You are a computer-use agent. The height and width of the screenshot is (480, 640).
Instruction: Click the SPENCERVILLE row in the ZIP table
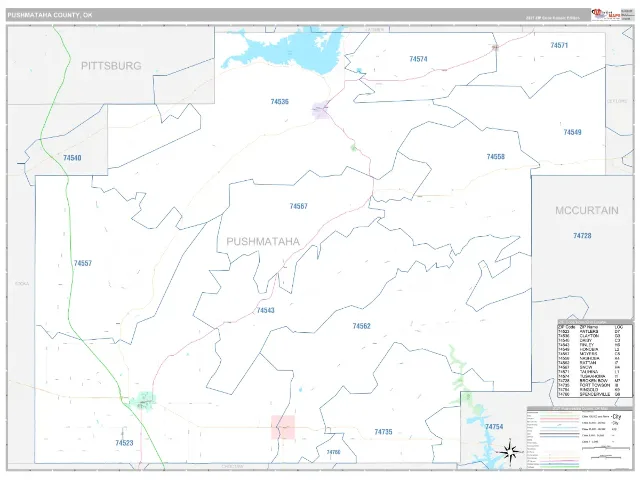(x=590, y=394)
